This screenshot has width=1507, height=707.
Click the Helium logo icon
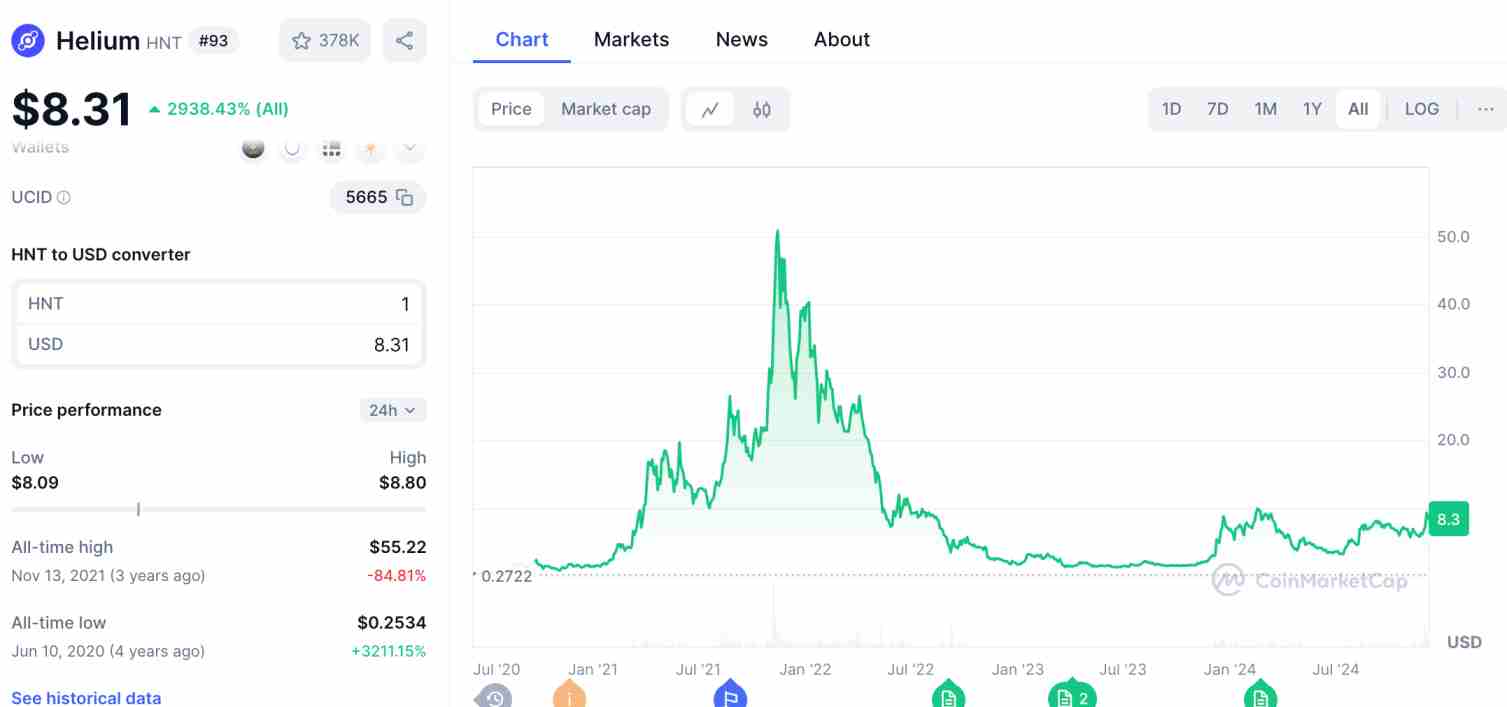tap(28, 41)
